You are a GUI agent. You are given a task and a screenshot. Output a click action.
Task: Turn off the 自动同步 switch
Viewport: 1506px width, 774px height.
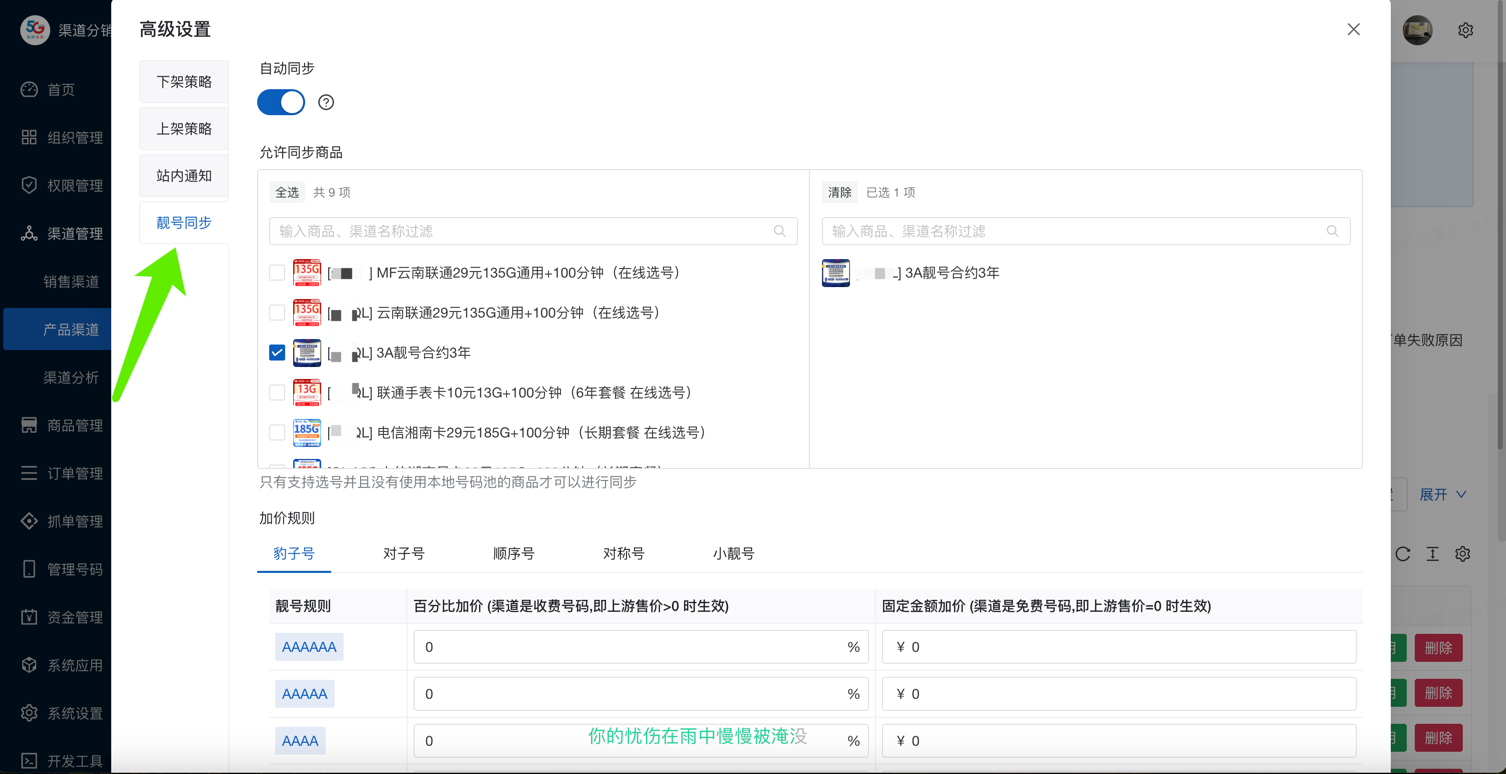click(x=281, y=102)
